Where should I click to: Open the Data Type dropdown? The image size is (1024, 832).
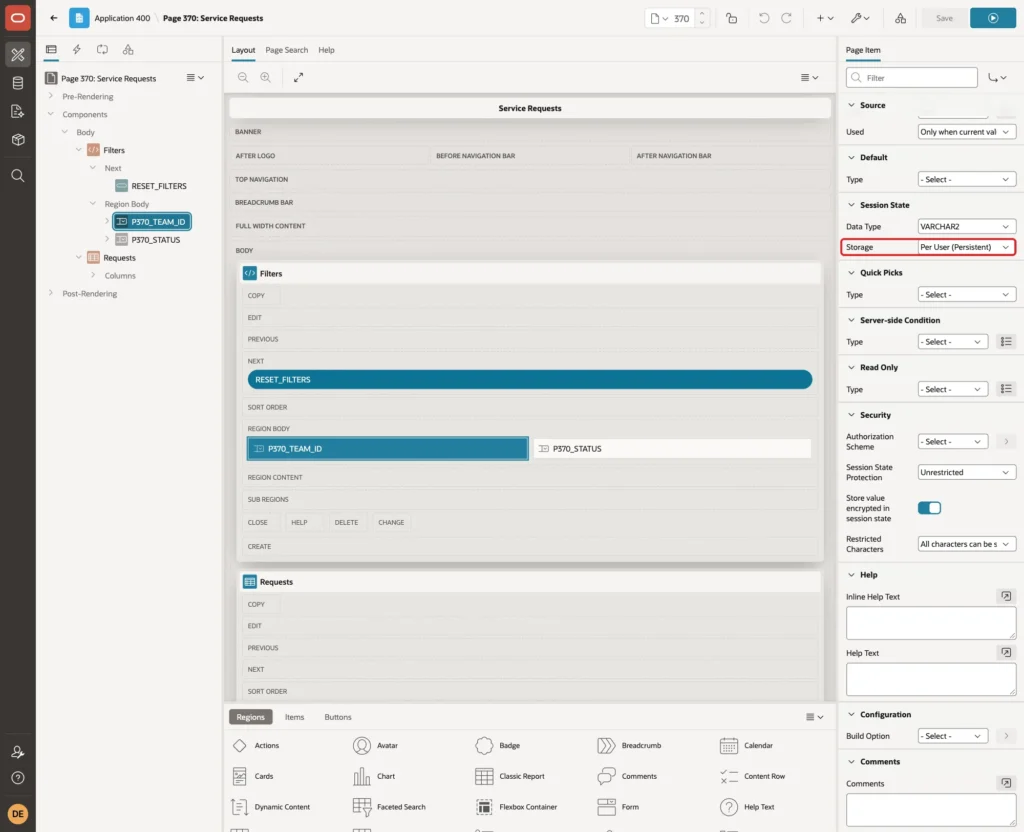coord(967,227)
